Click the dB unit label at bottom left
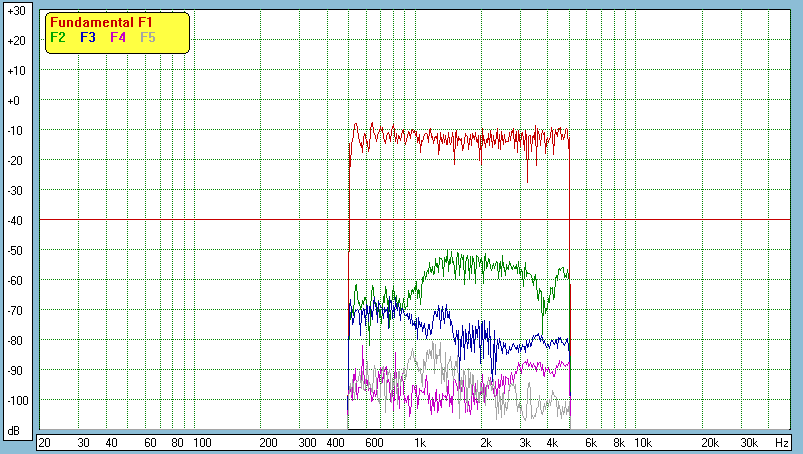This screenshot has height=454, width=803. coord(15,431)
